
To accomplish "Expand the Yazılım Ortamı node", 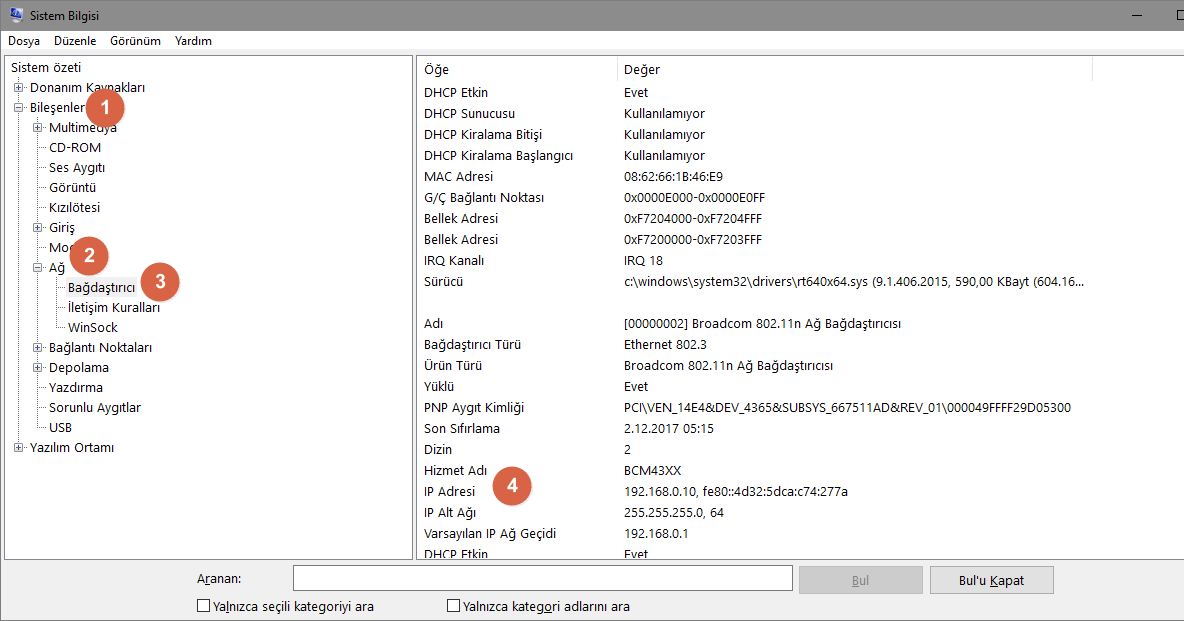I will [x=18, y=447].
